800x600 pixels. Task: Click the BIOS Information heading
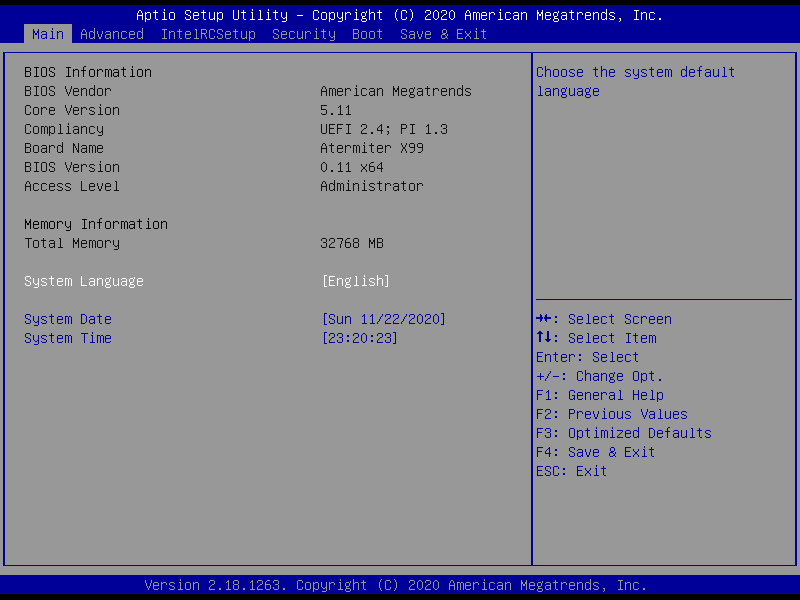[x=88, y=72]
